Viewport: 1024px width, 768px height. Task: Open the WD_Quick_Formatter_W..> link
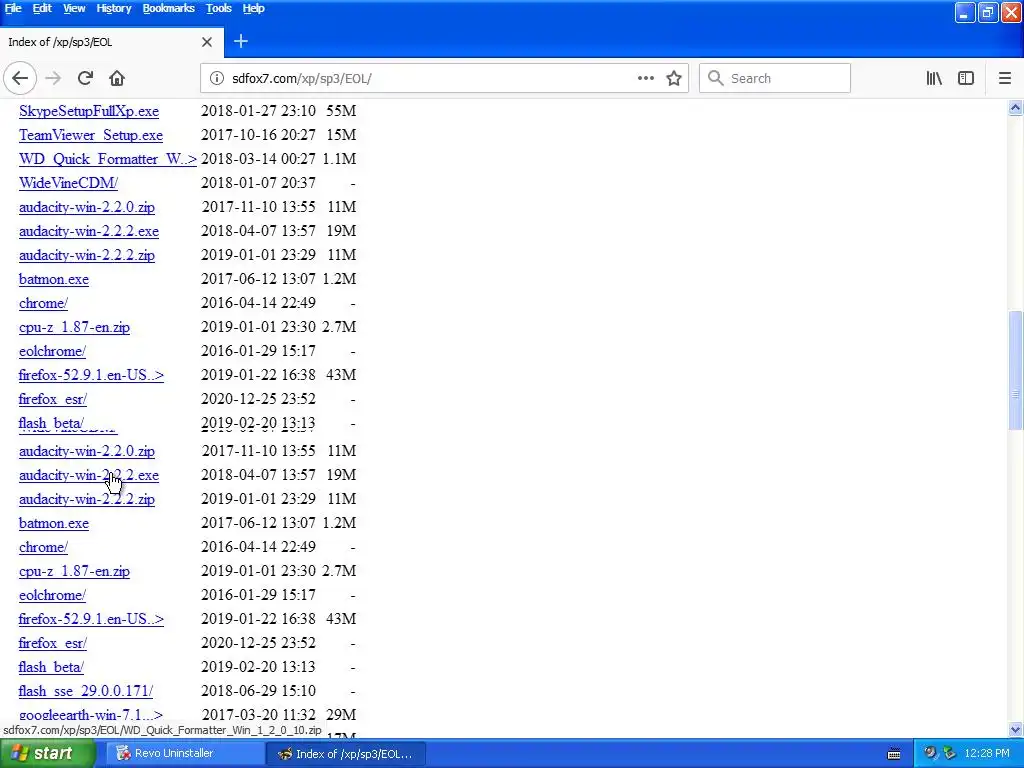[108, 159]
